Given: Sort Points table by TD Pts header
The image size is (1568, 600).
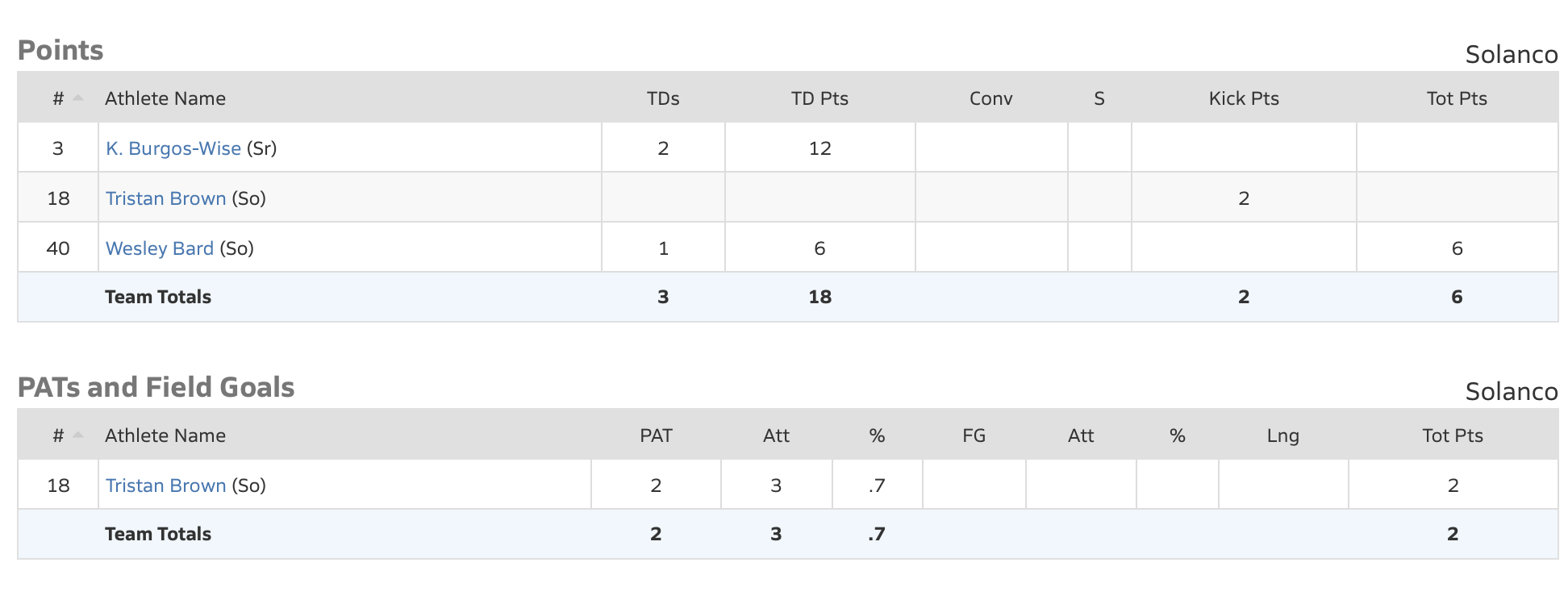Looking at the screenshot, I should (x=819, y=98).
